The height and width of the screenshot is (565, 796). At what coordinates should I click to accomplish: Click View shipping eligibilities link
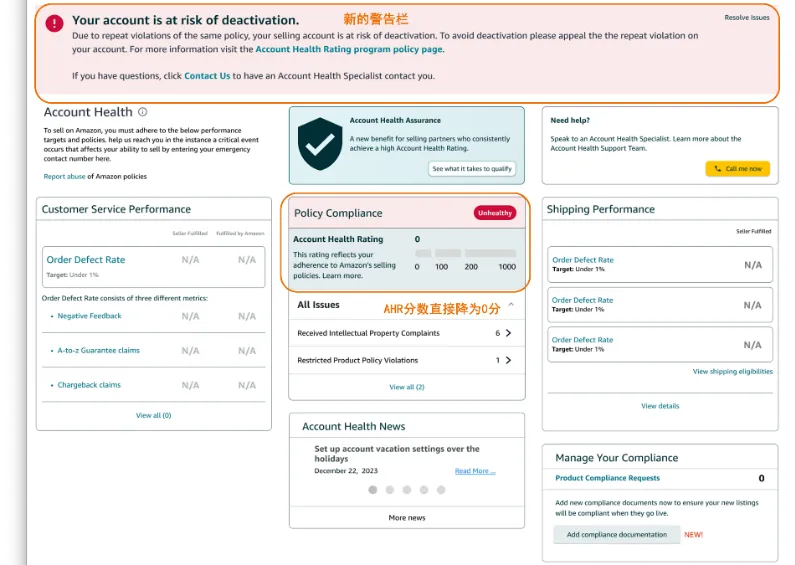tap(732, 372)
